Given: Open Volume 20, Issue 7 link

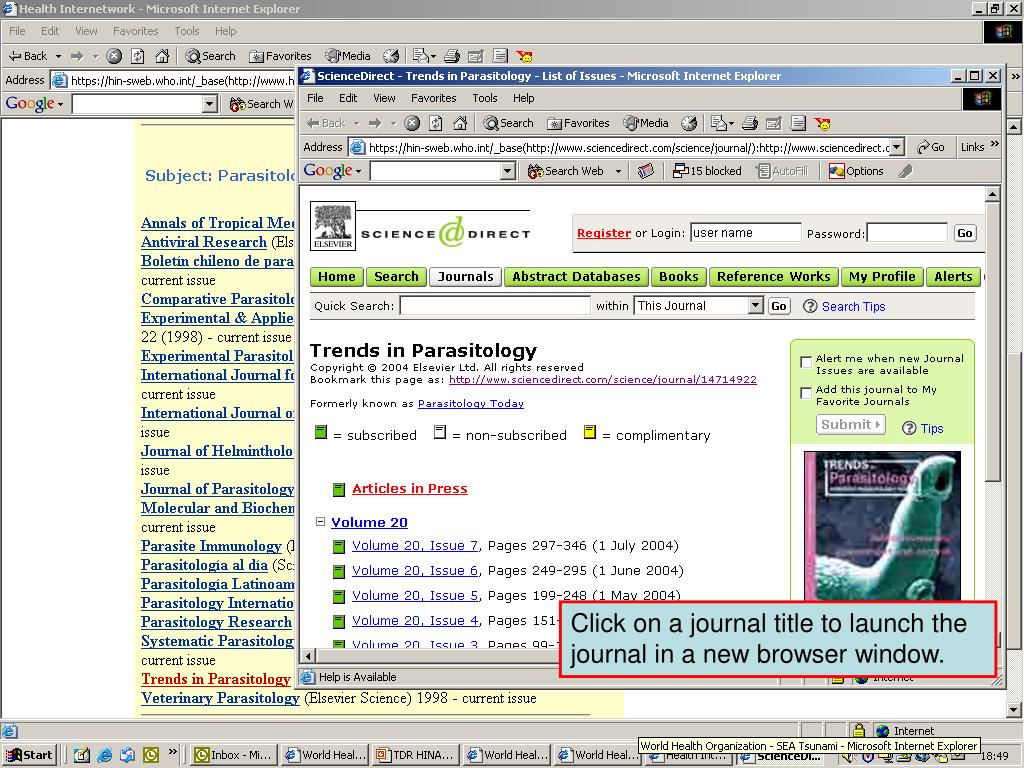Looking at the screenshot, I should coord(415,545).
